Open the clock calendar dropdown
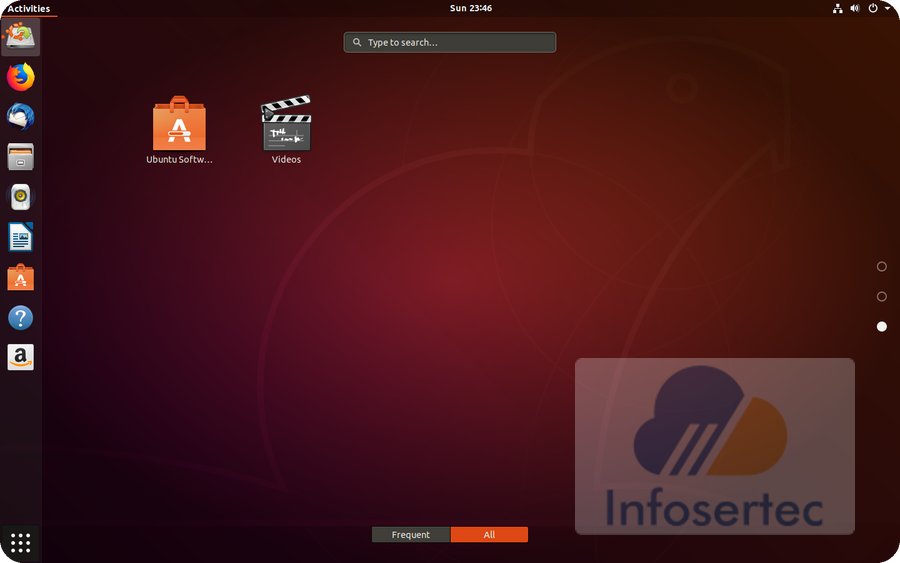Screen dimensions: 900x563 [x=470, y=8]
